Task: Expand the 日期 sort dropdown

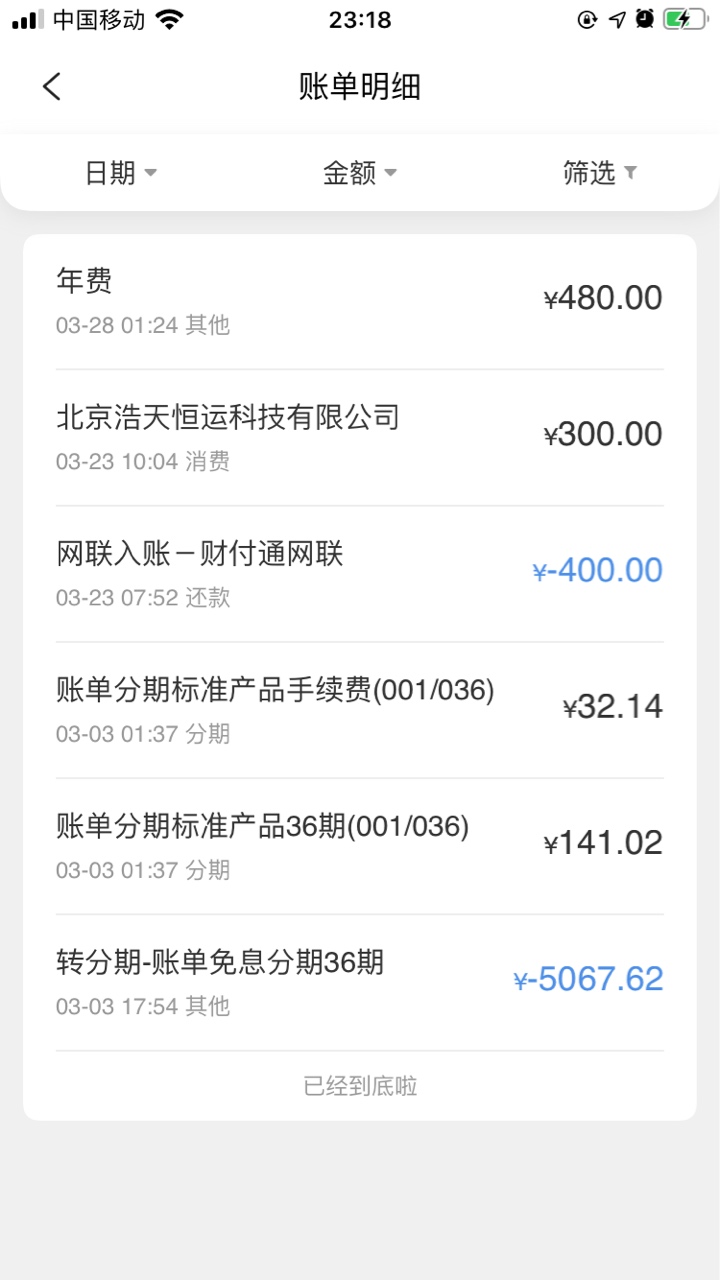Action: point(120,173)
